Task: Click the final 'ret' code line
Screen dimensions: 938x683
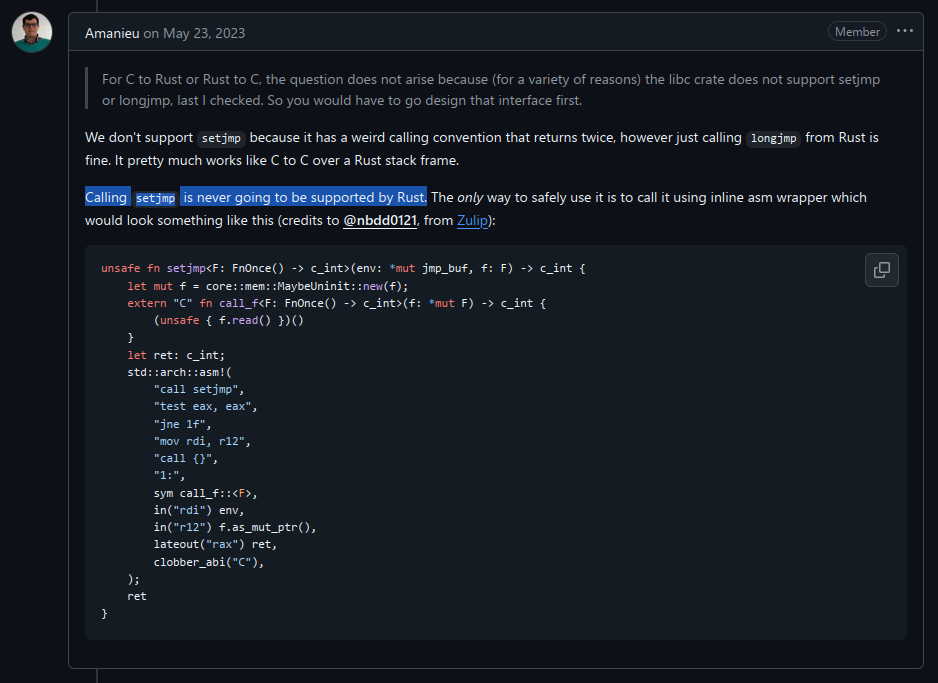Action: point(137,596)
